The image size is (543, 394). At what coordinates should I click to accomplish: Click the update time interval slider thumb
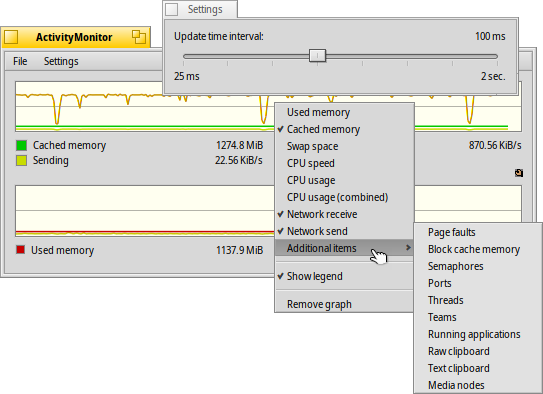[318, 56]
